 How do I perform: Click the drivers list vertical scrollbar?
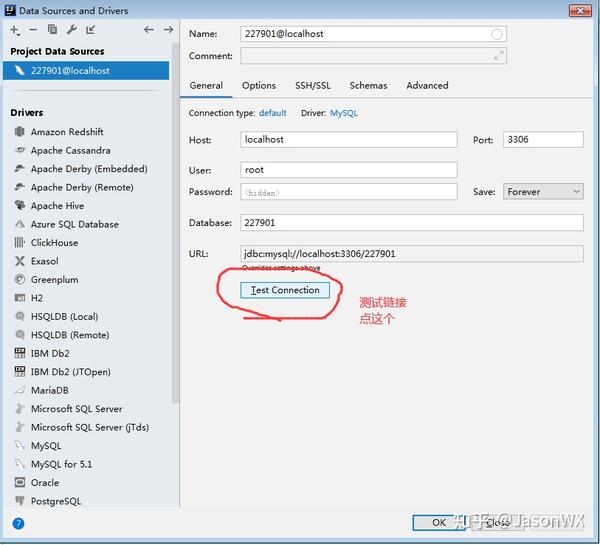coord(175,222)
